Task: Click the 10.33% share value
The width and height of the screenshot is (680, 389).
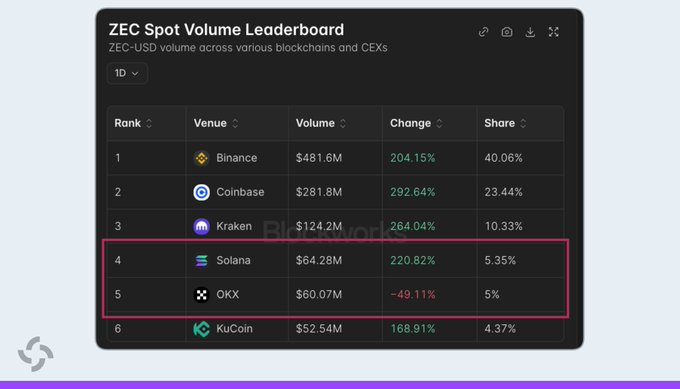Action: pyautogui.click(x=503, y=226)
